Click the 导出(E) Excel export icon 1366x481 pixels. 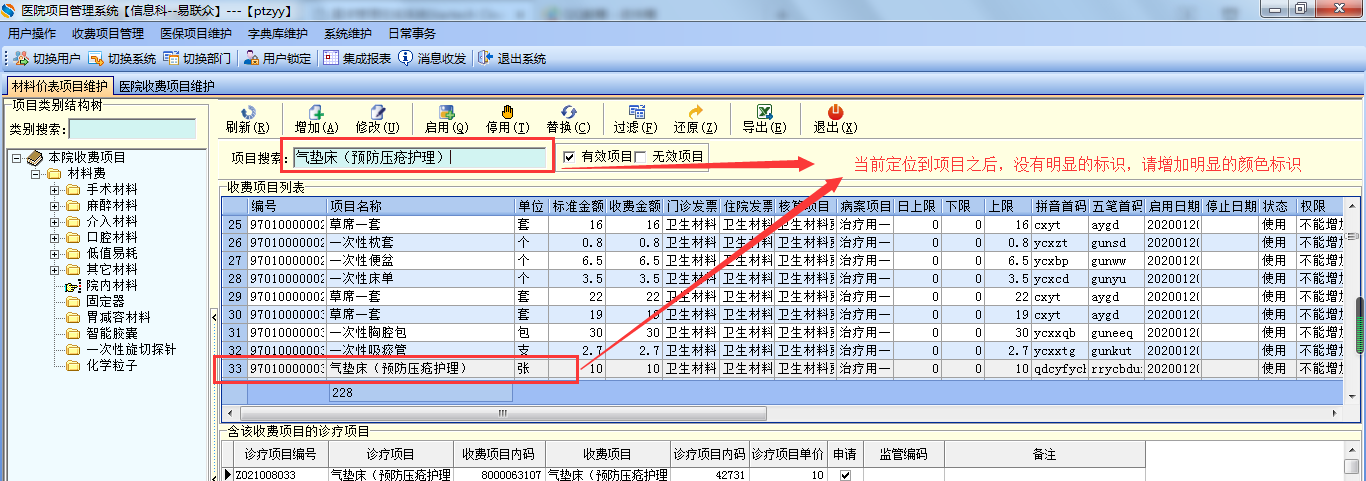tap(764, 112)
